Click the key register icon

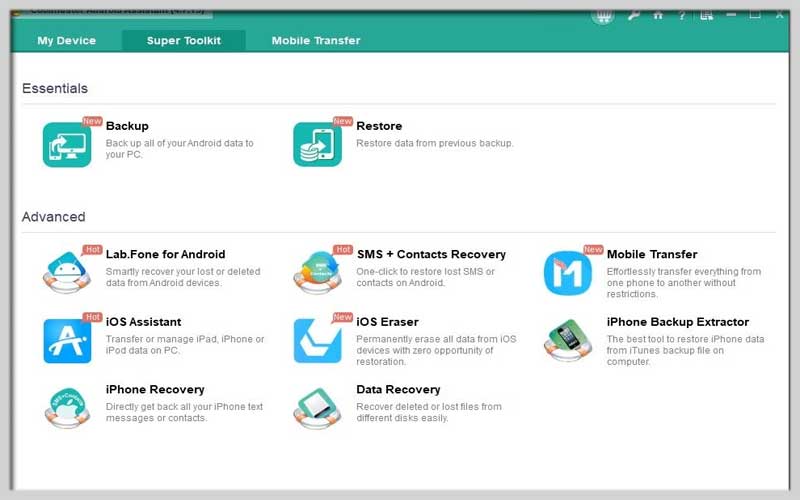coord(634,15)
